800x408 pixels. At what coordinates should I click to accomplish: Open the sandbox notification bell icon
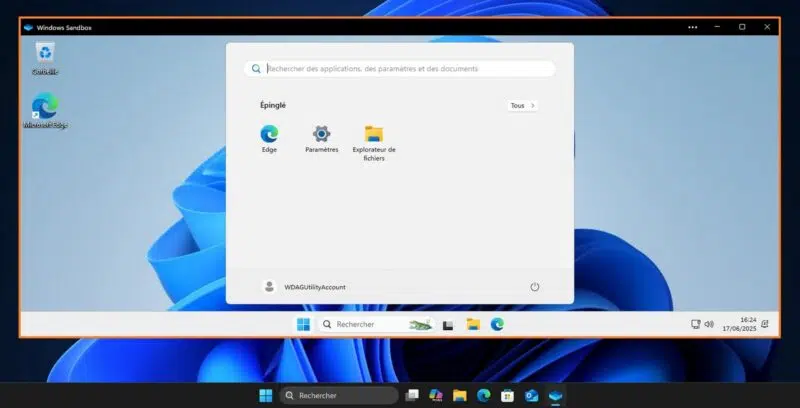765,324
